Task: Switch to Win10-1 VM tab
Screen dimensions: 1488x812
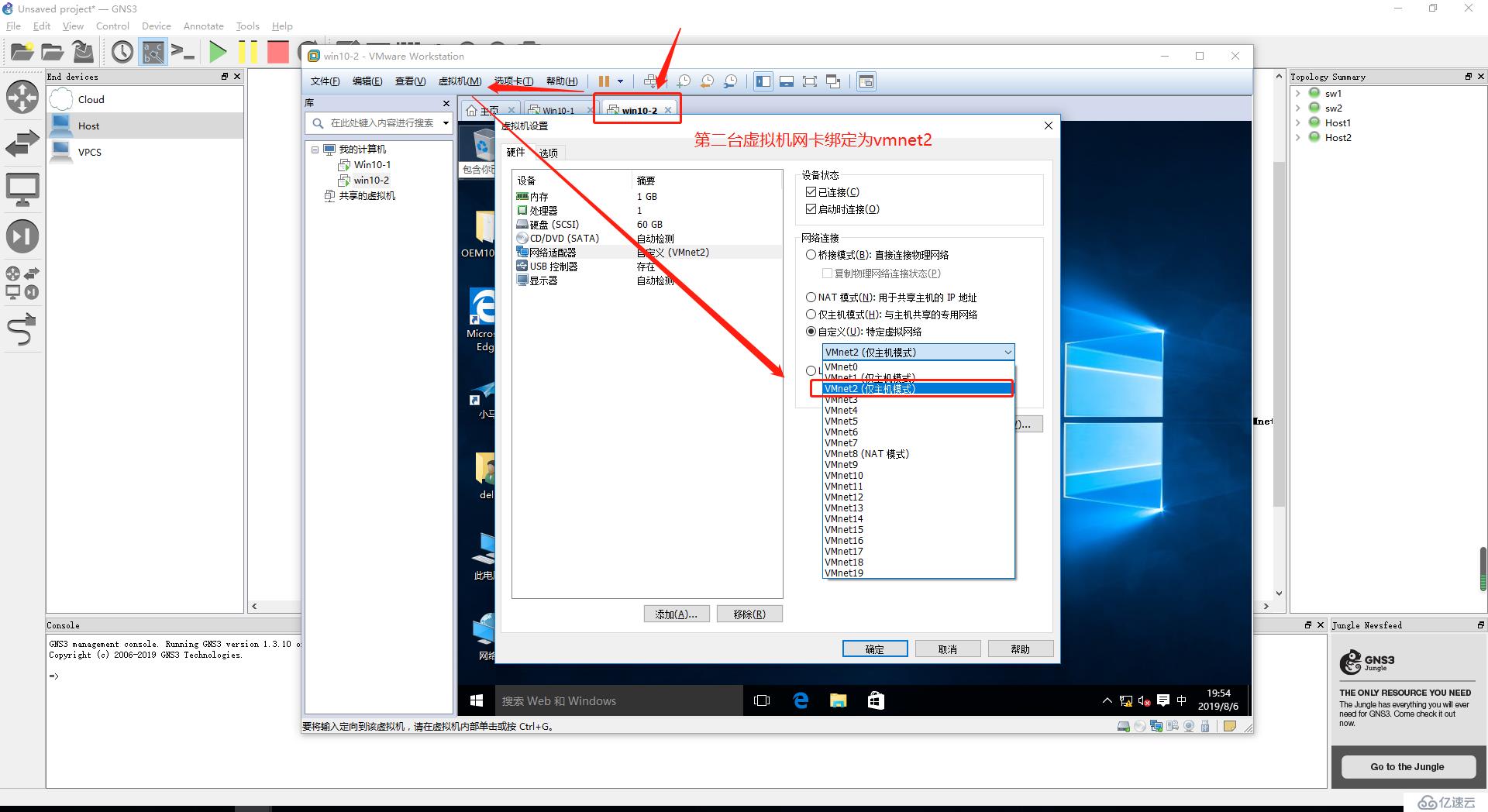Action: (x=558, y=111)
